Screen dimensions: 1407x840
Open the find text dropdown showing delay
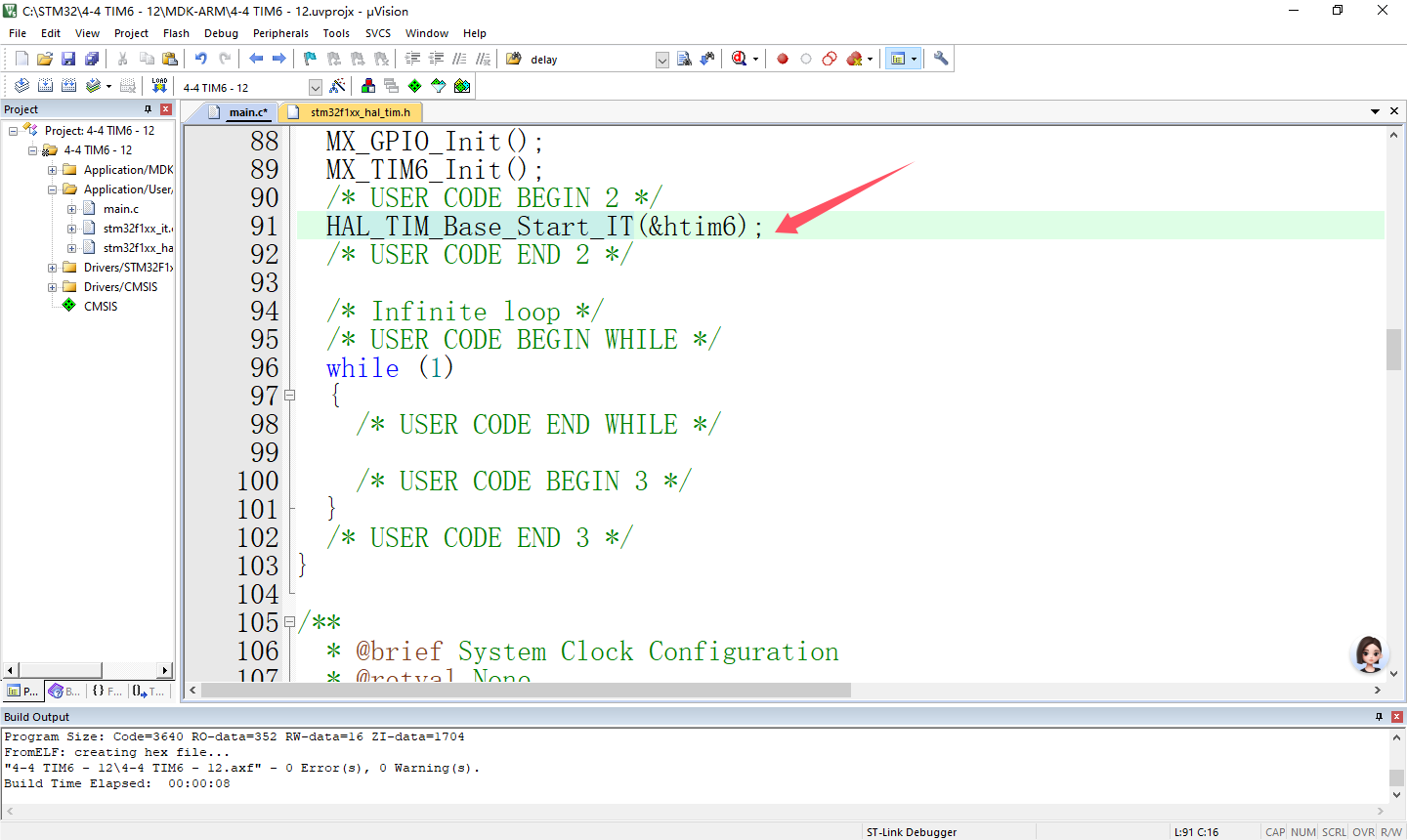(661, 60)
